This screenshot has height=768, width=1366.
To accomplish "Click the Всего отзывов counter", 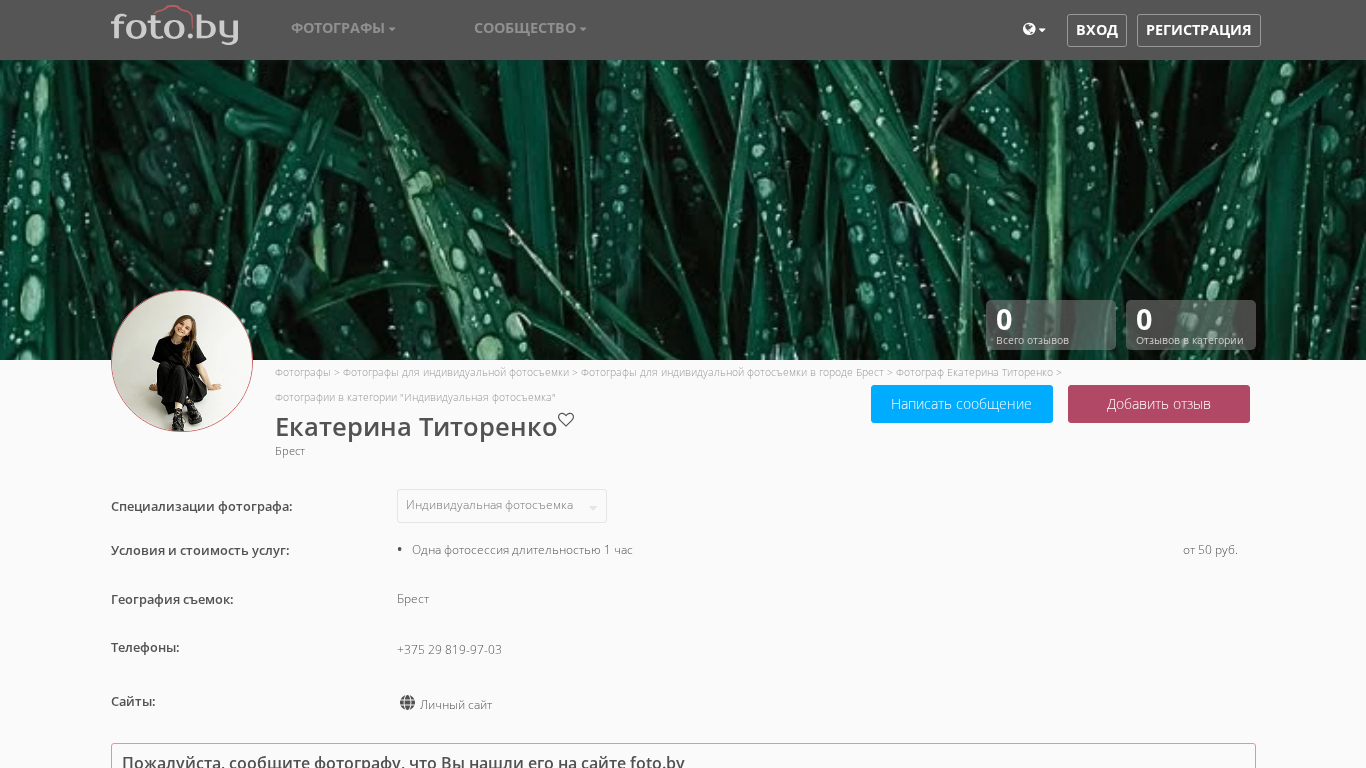I will [x=1051, y=325].
